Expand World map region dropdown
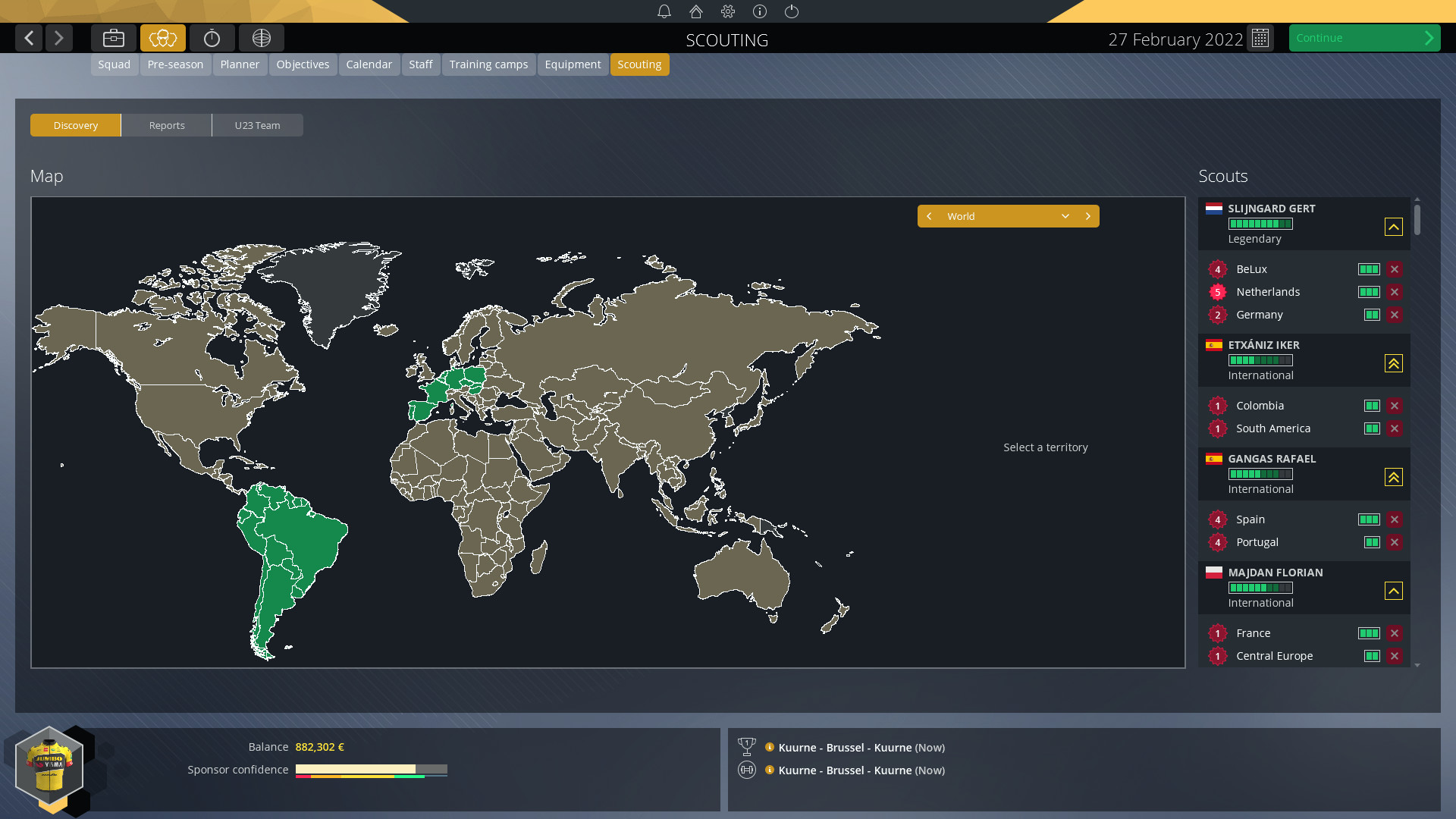1456x819 pixels. [1063, 215]
